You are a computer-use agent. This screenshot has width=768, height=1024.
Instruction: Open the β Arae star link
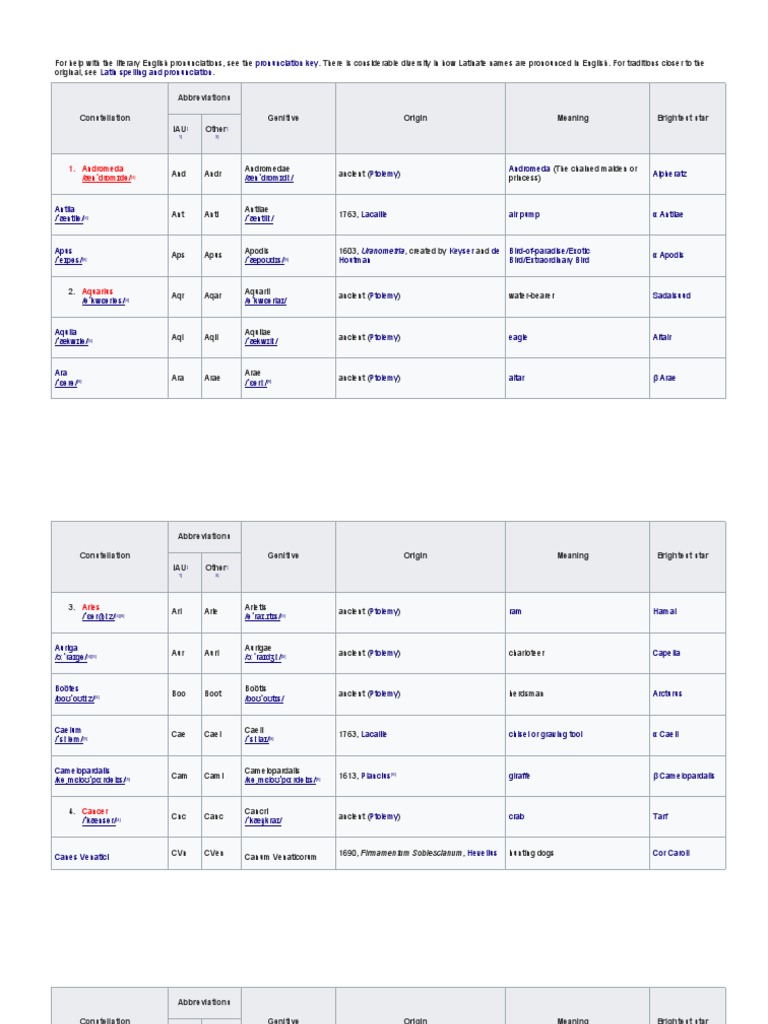[668, 378]
